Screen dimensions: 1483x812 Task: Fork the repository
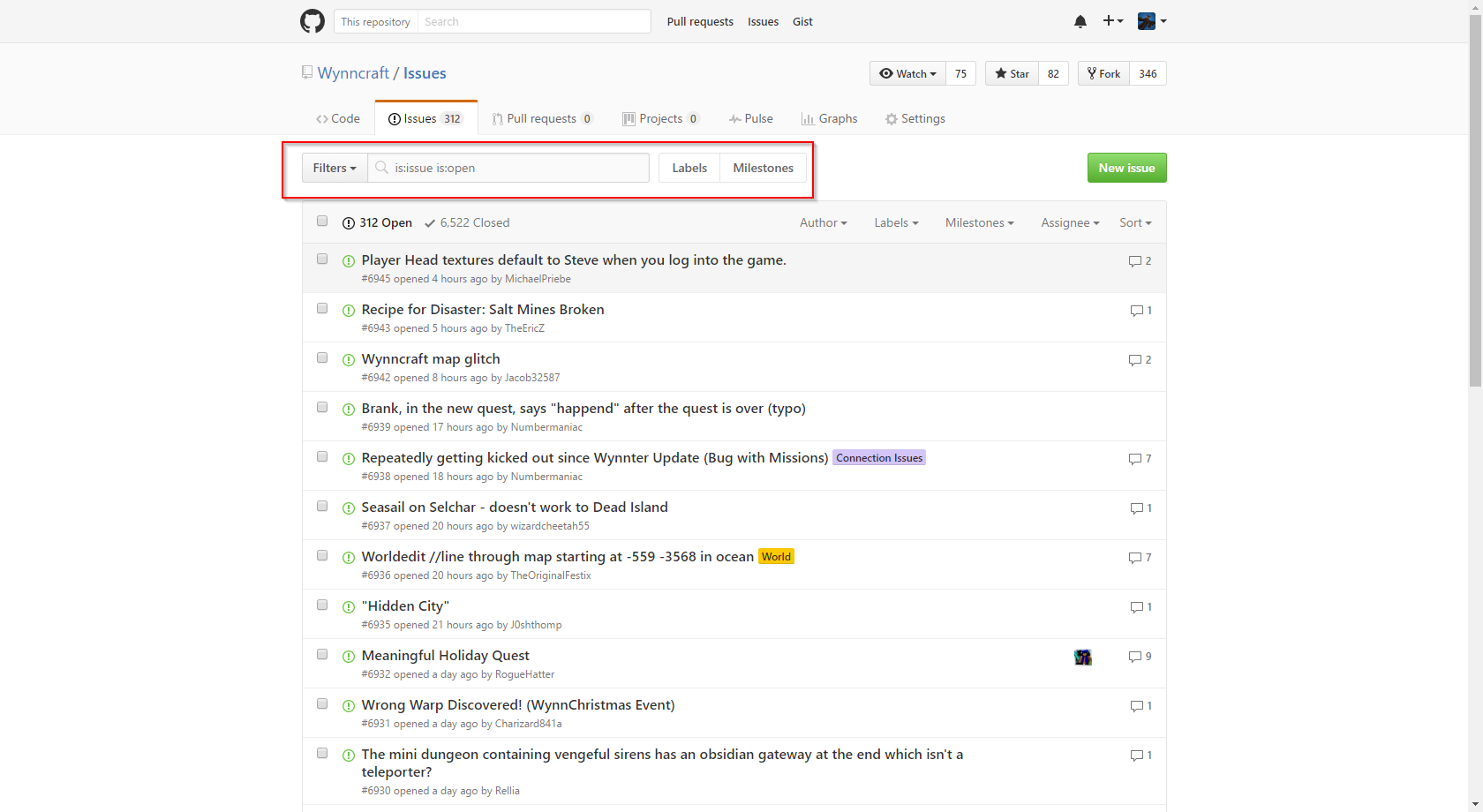1103,73
